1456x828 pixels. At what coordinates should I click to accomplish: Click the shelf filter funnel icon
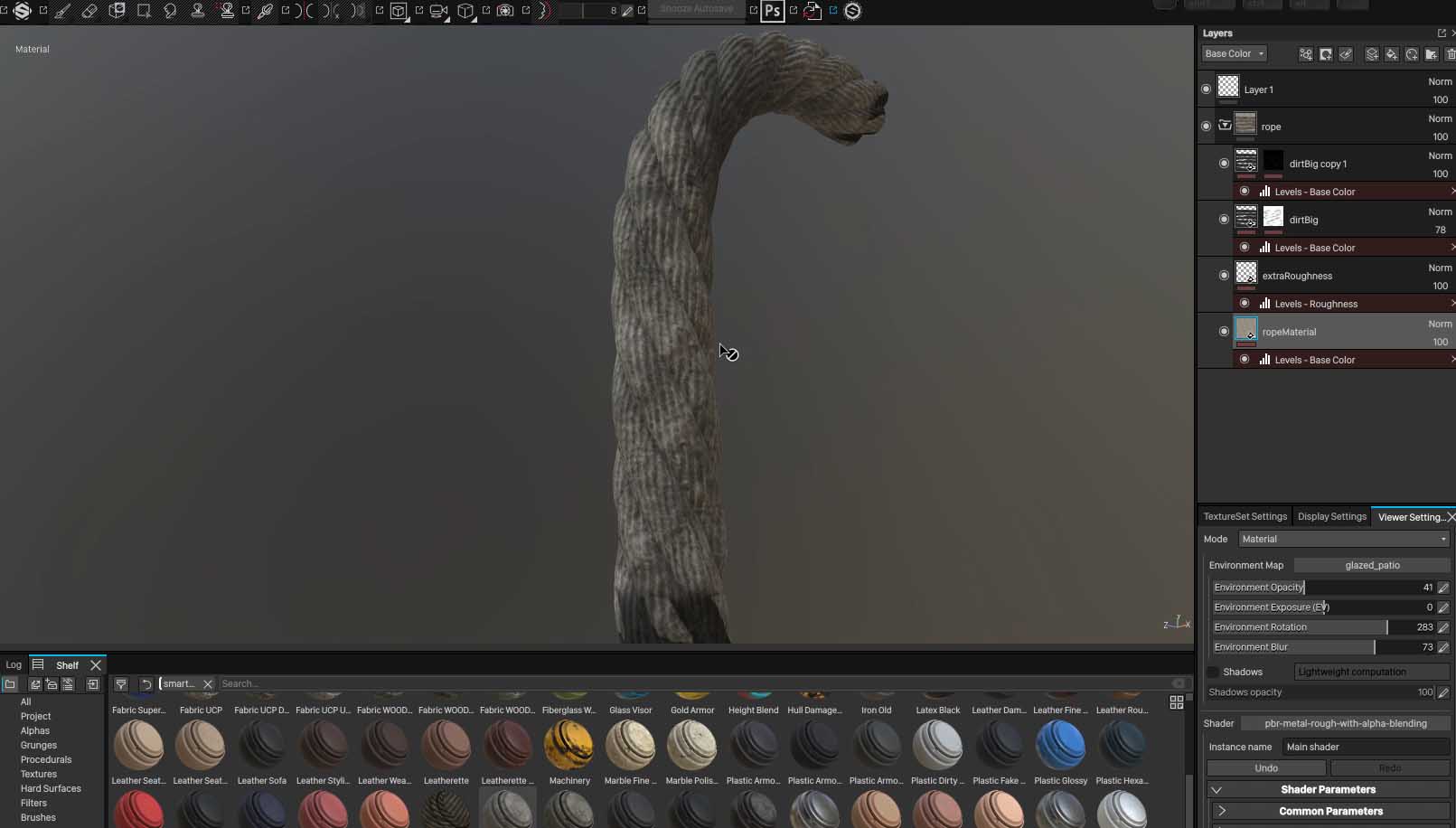coord(121,684)
